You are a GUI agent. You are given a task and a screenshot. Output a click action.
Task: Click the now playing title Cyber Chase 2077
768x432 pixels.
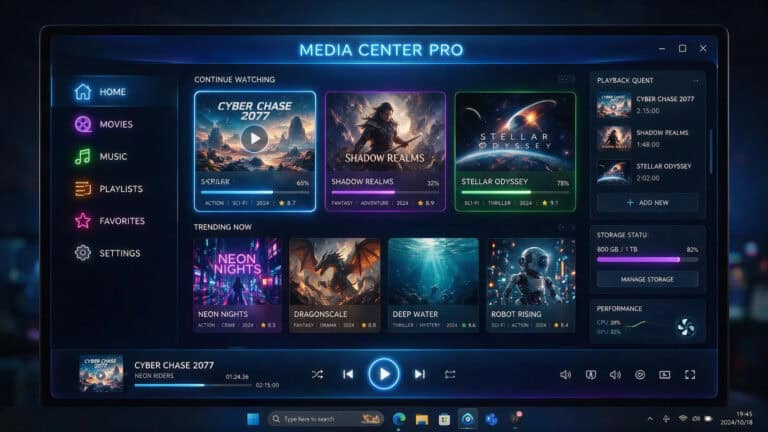click(174, 365)
